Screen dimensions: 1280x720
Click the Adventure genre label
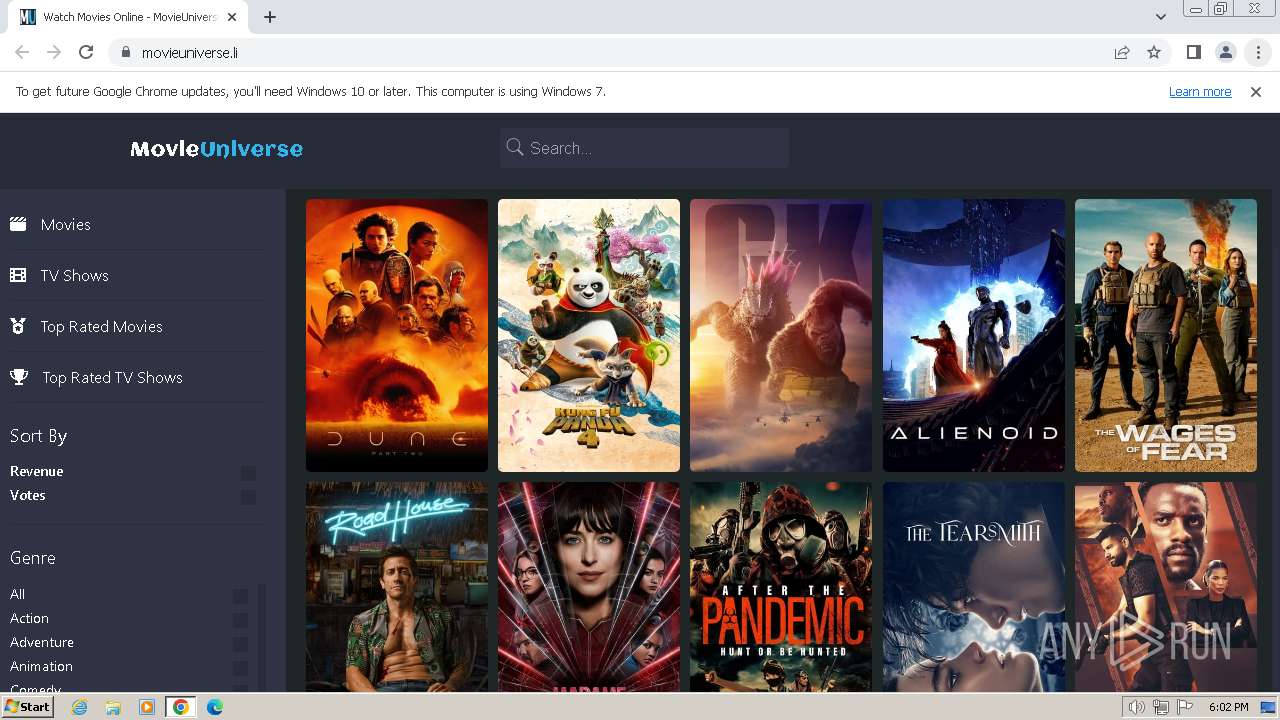click(42, 642)
